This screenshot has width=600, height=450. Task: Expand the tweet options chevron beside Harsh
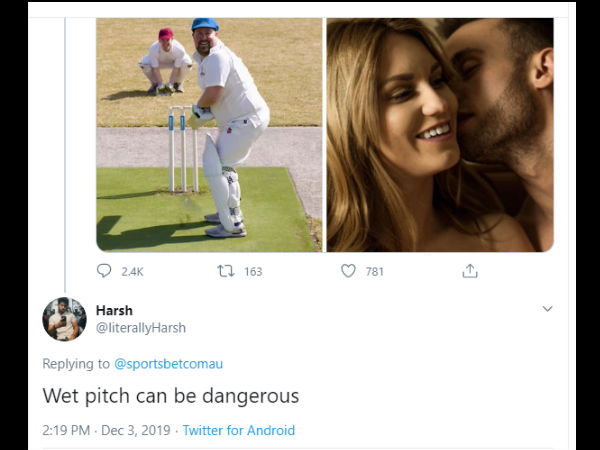coord(547,310)
